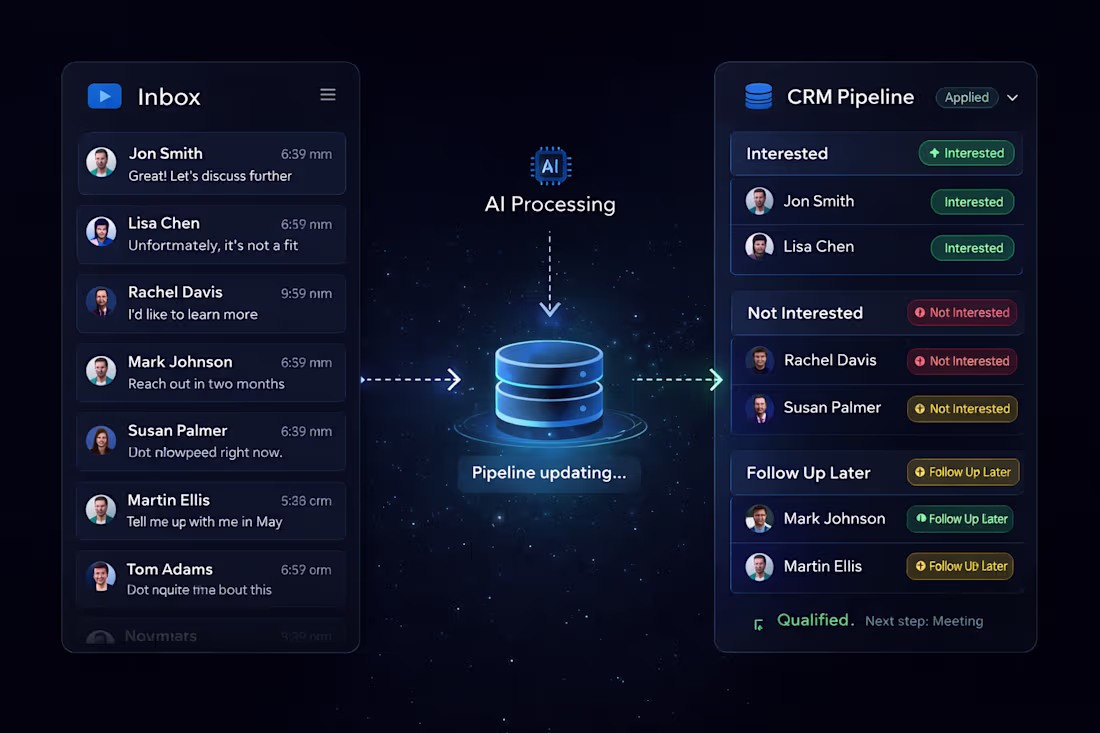Click the red Inbox play icon
The height and width of the screenshot is (733, 1100).
click(x=104, y=96)
